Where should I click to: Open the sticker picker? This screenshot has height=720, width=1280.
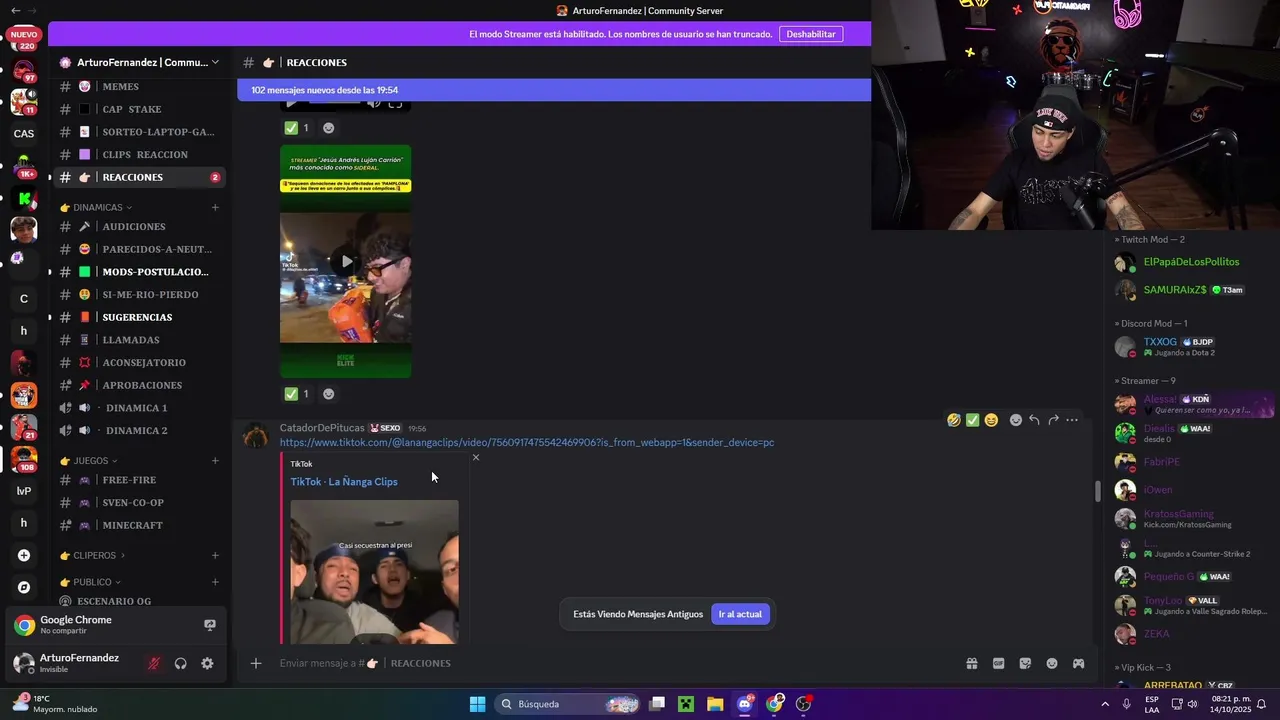point(1025,663)
